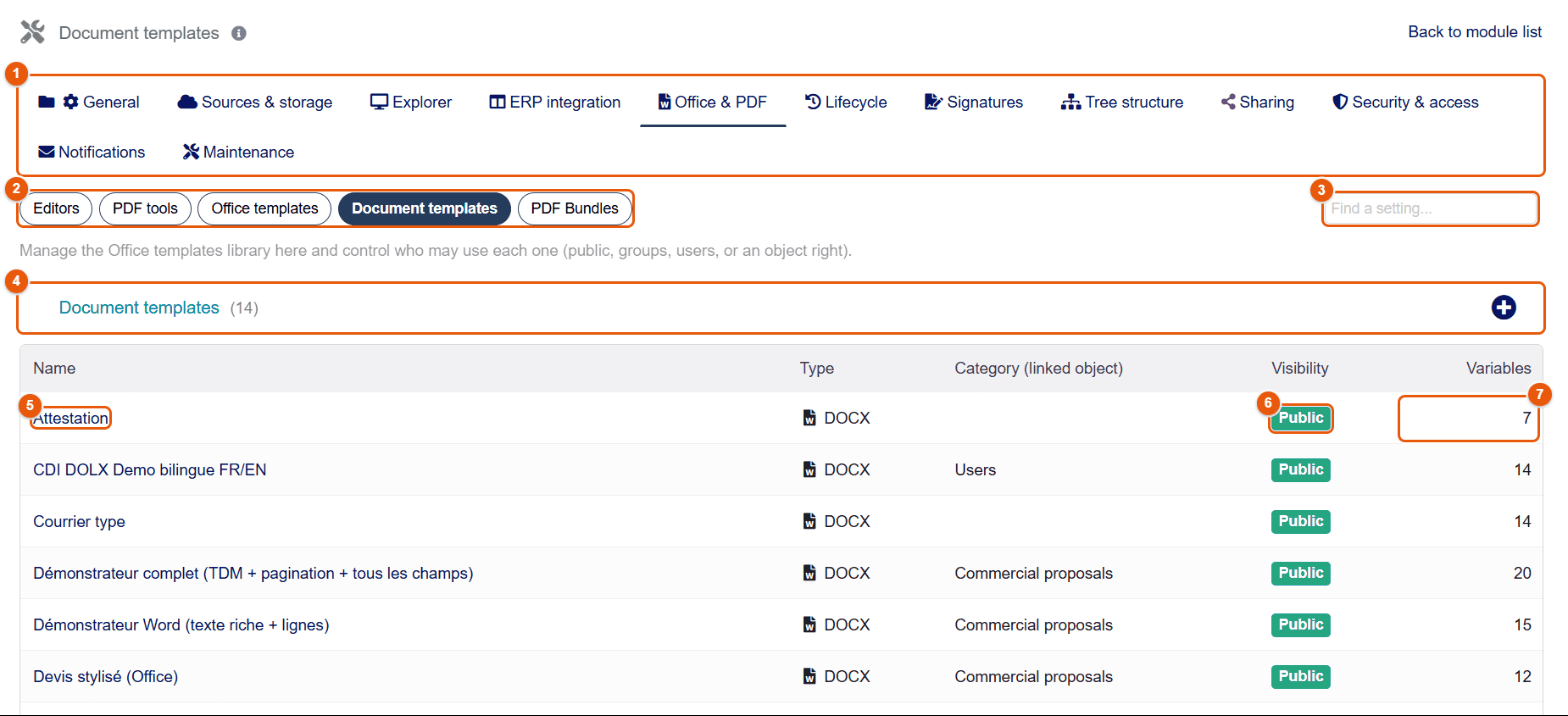Click the columns icon of ERP integration
This screenshot has height=716, width=1568.
pos(497,102)
